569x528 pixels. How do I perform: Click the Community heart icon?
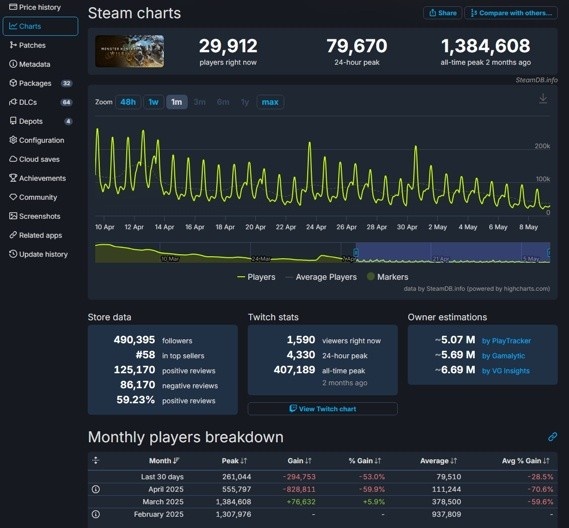13,197
